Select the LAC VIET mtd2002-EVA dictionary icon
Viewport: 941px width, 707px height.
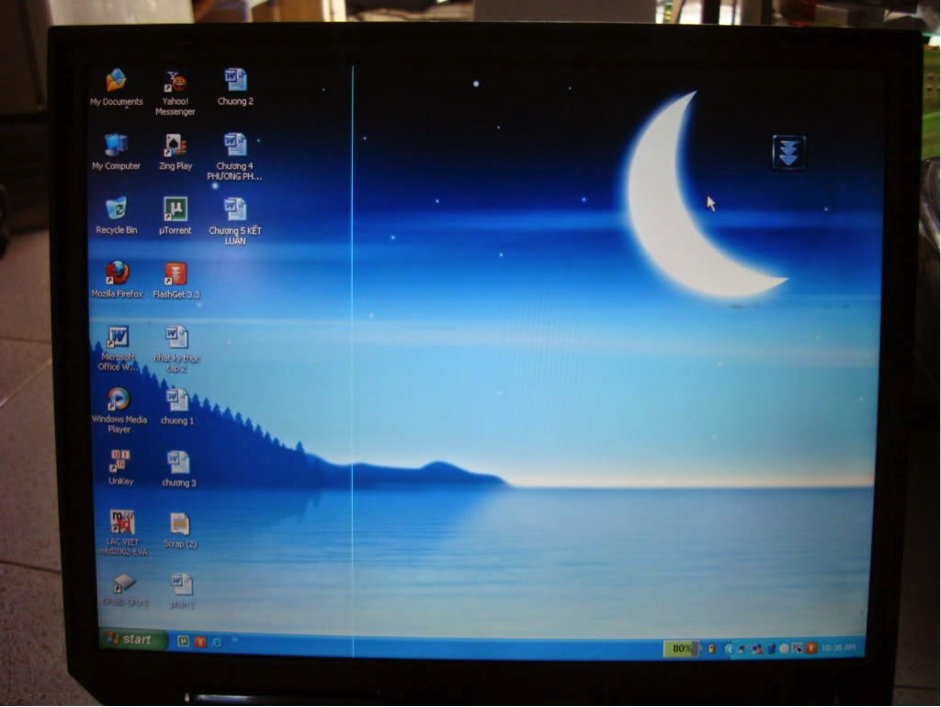pos(122,522)
